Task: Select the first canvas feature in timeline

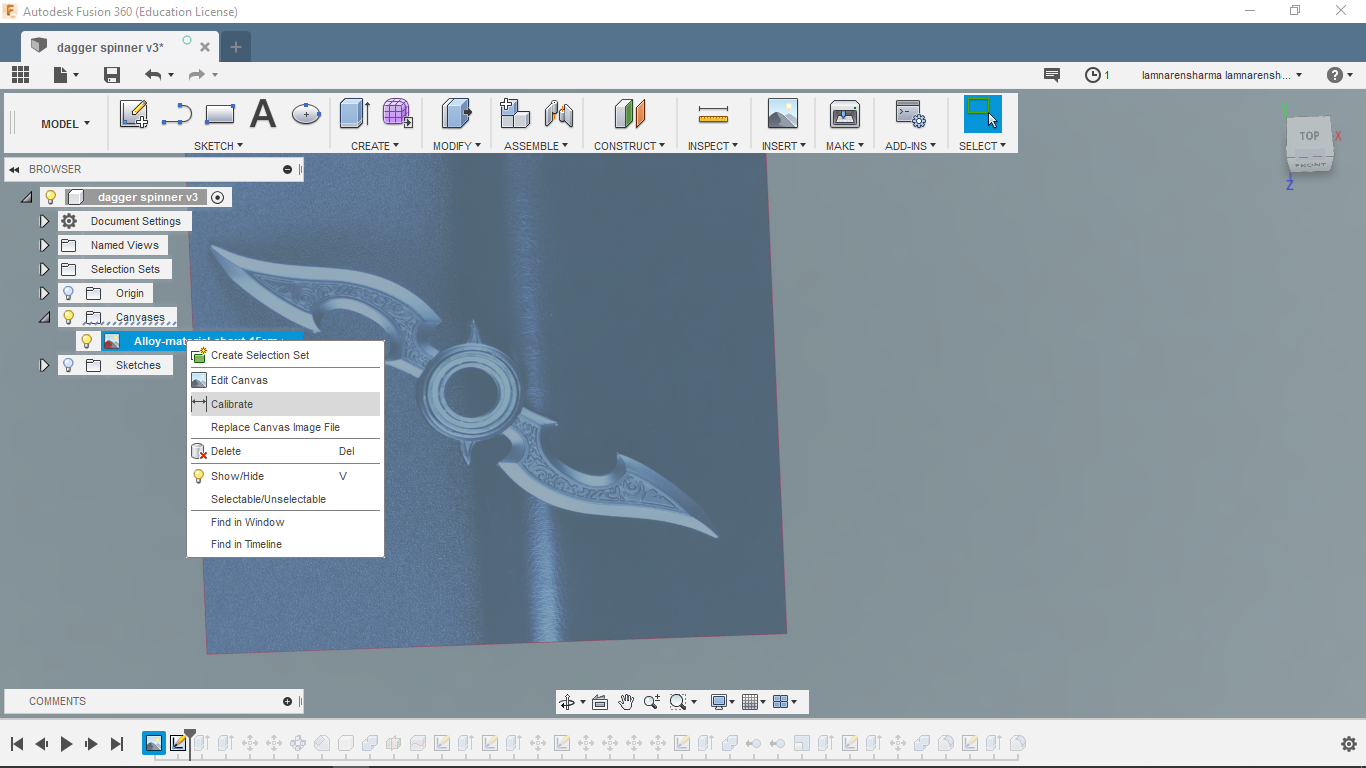Action: point(153,743)
